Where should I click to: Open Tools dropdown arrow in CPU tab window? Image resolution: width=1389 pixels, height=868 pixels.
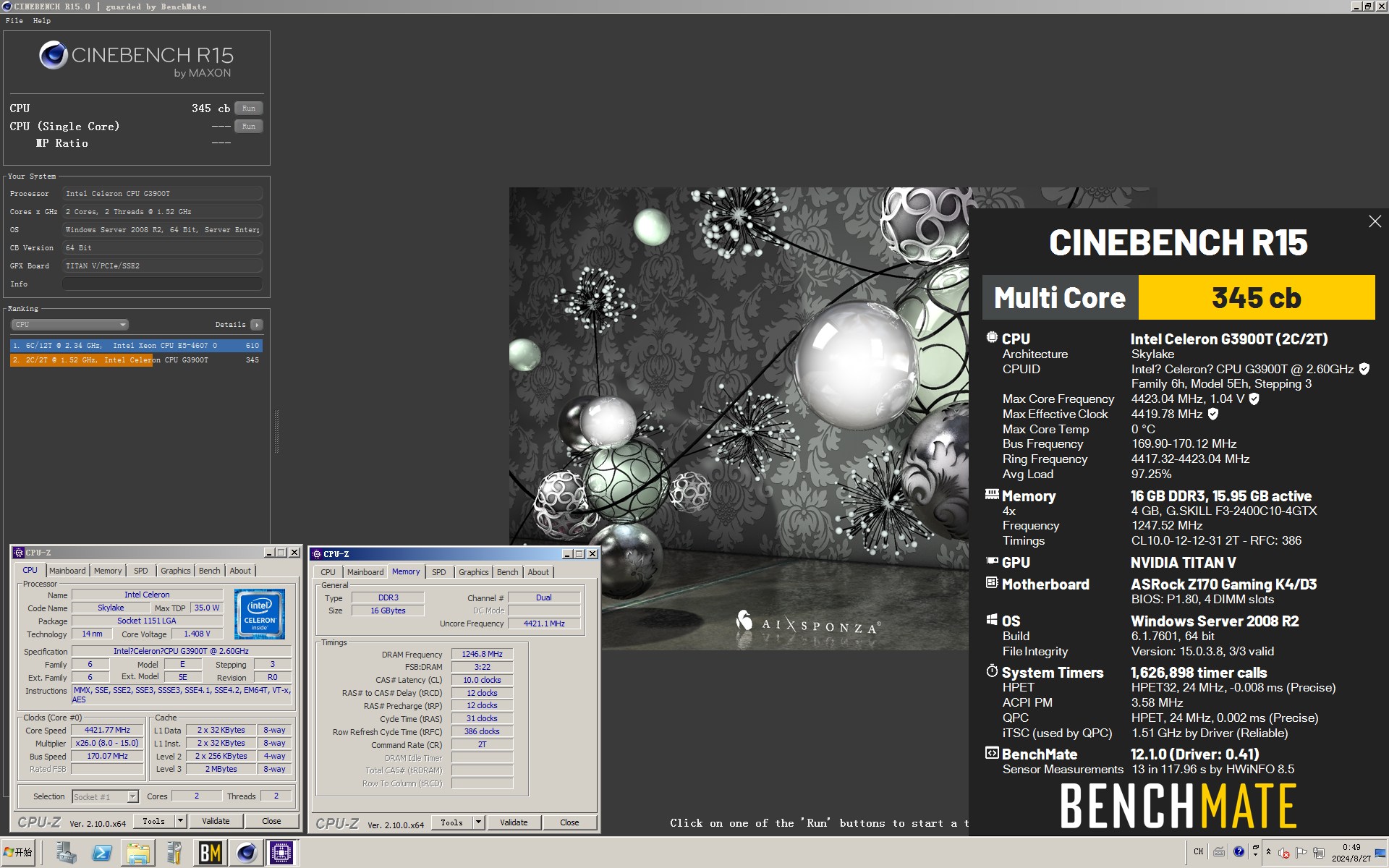coord(180,821)
